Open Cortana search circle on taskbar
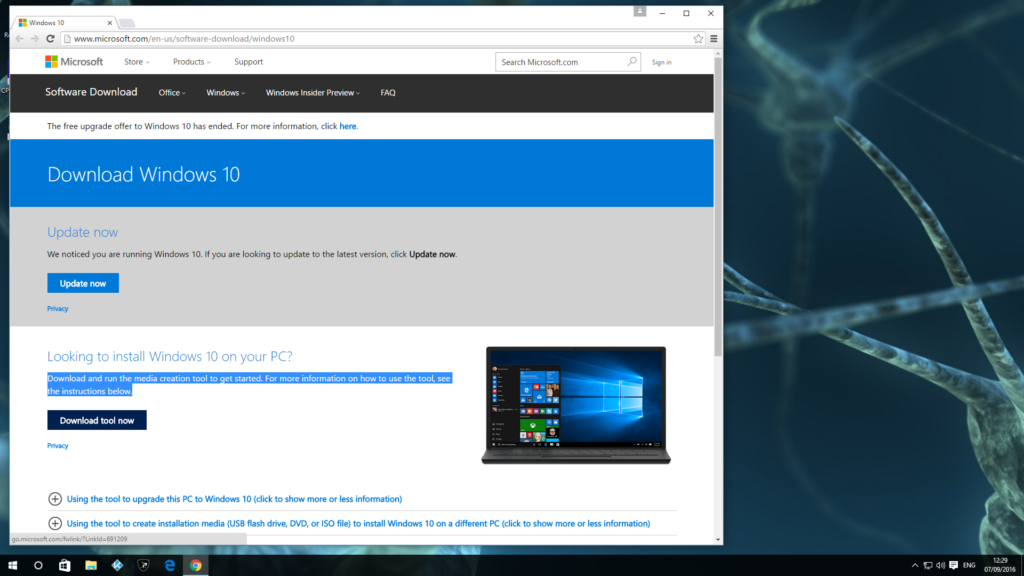Screen dimensions: 1024x576 click(38, 566)
